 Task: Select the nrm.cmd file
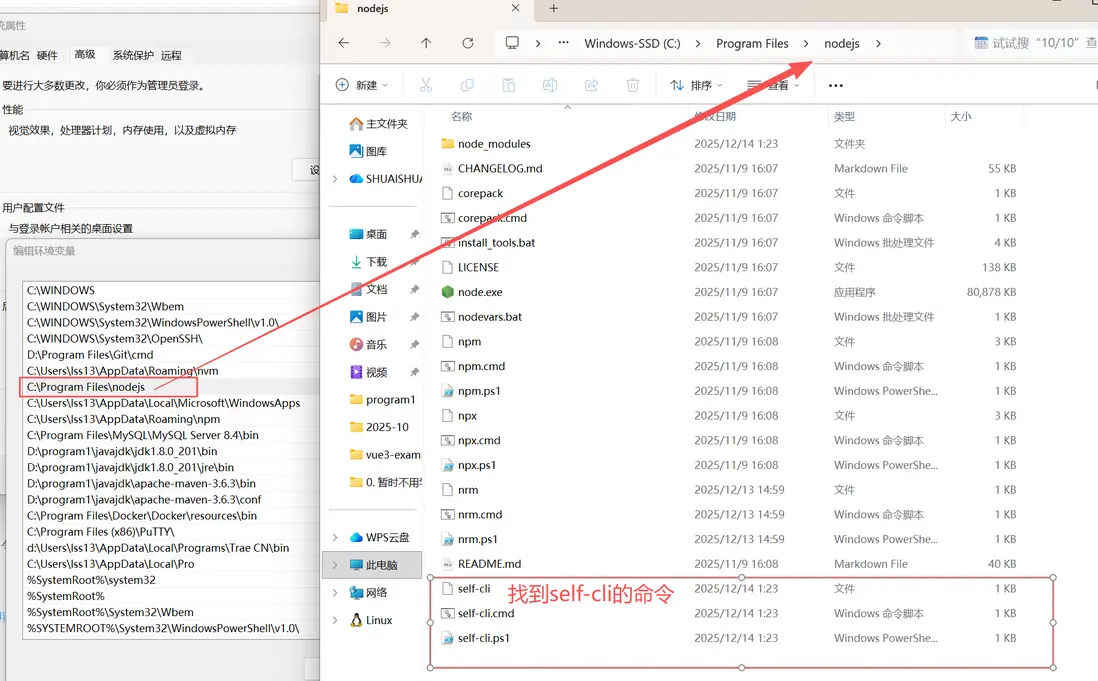tap(480, 514)
